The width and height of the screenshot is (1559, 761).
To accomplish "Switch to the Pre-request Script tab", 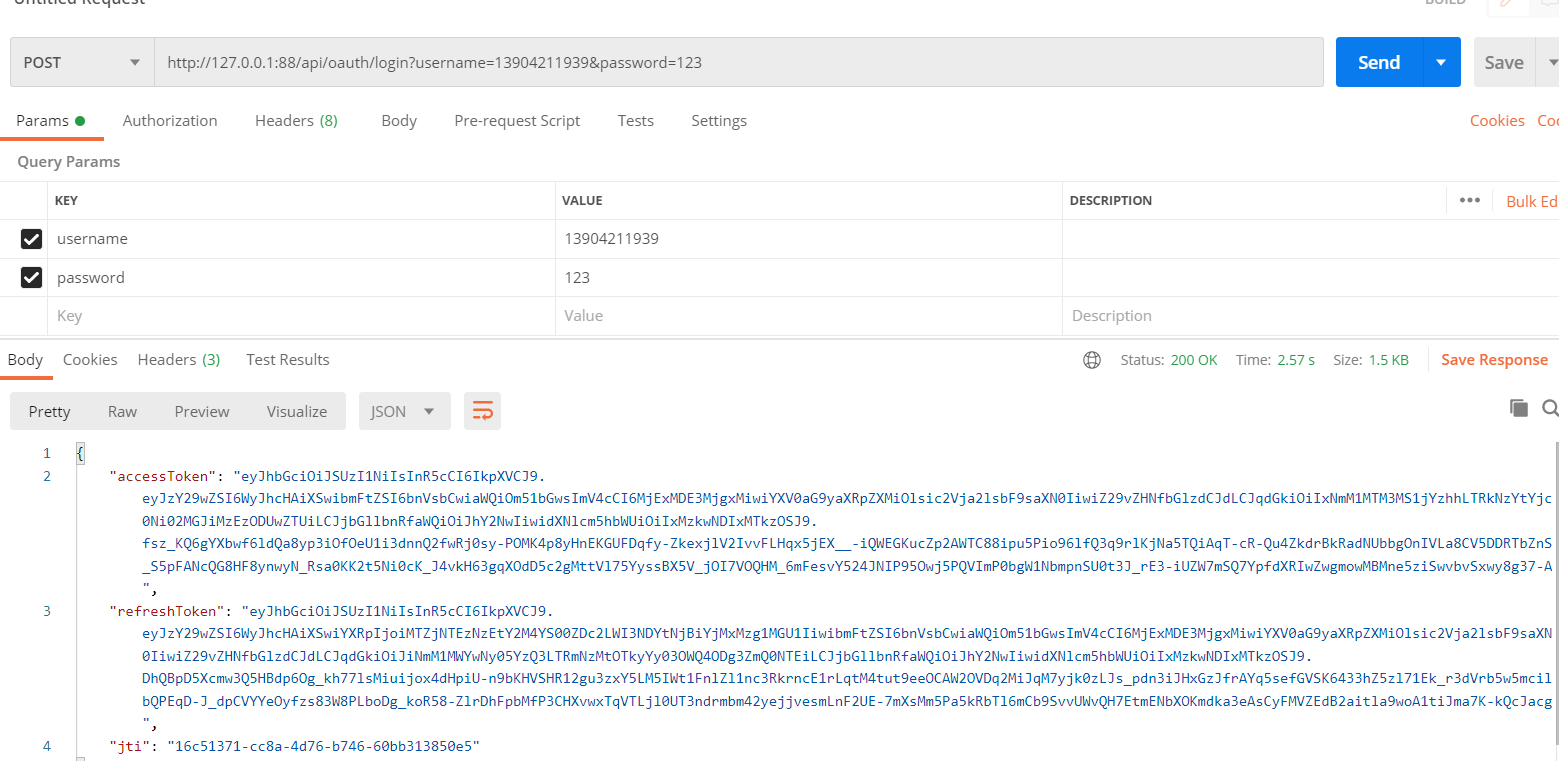I will [x=517, y=120].
